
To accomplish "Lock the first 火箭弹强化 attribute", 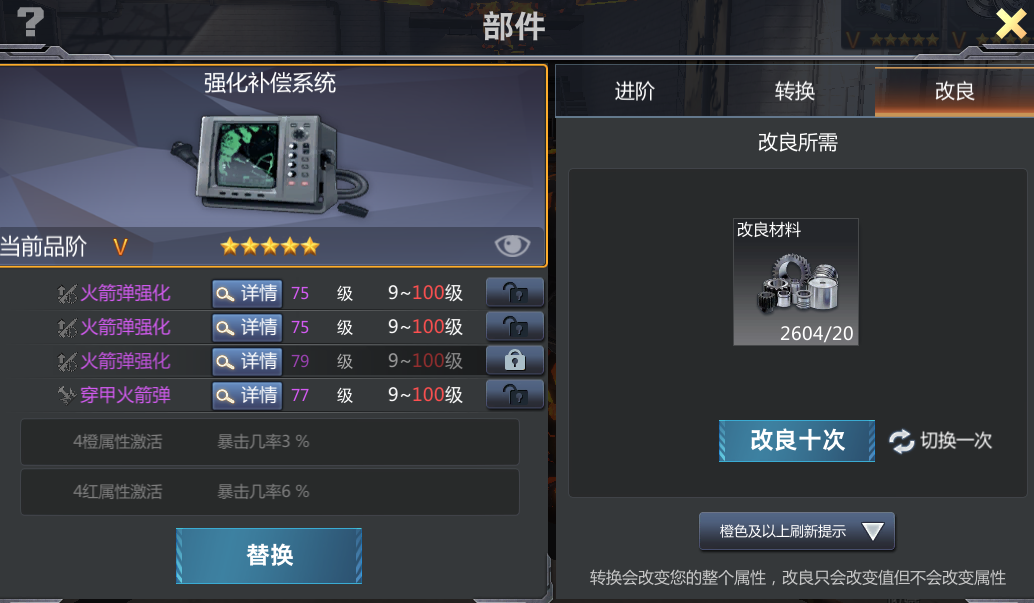I will [x=515, y=292].
